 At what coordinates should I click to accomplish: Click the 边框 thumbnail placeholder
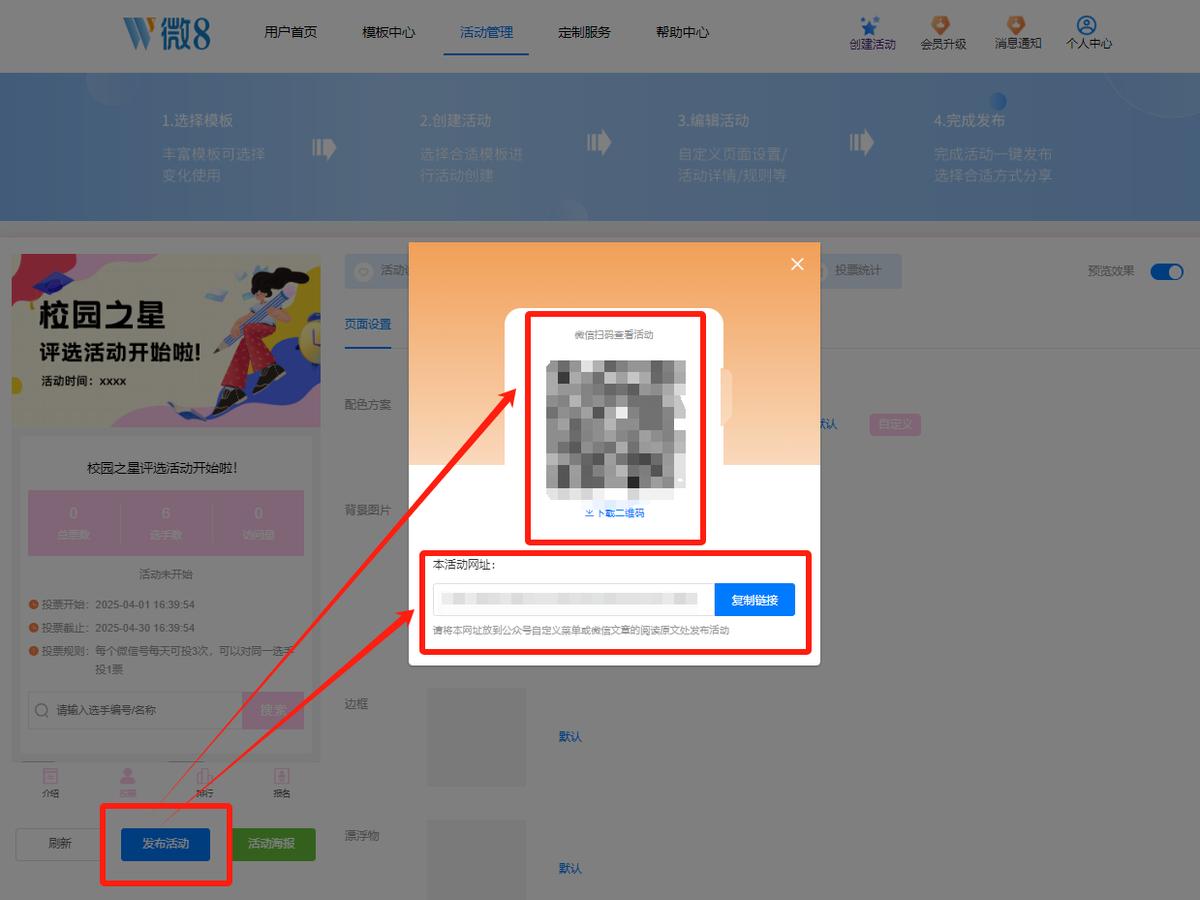coord(477,737)
